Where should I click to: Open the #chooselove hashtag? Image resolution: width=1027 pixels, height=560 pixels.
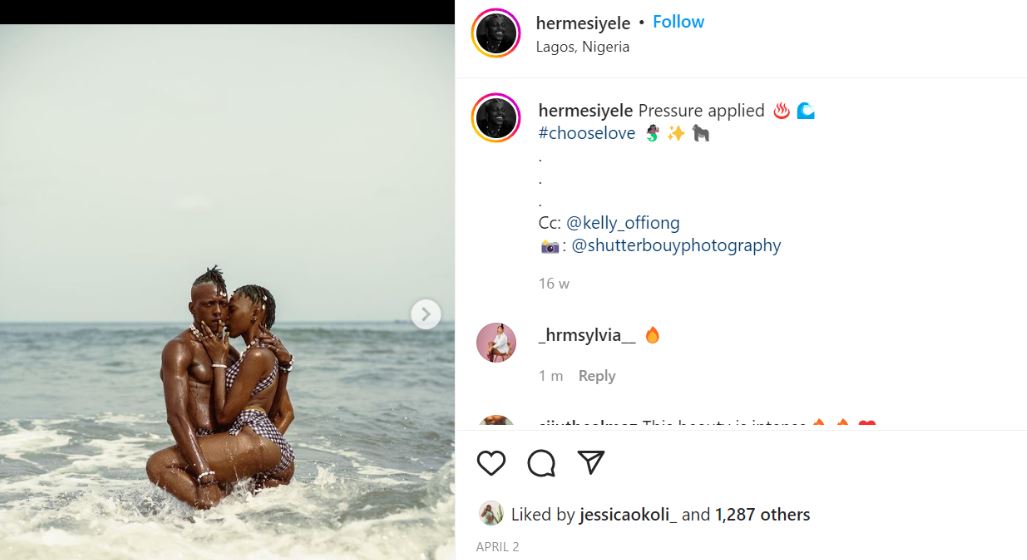pyautogui.click(x=586, y=133)
